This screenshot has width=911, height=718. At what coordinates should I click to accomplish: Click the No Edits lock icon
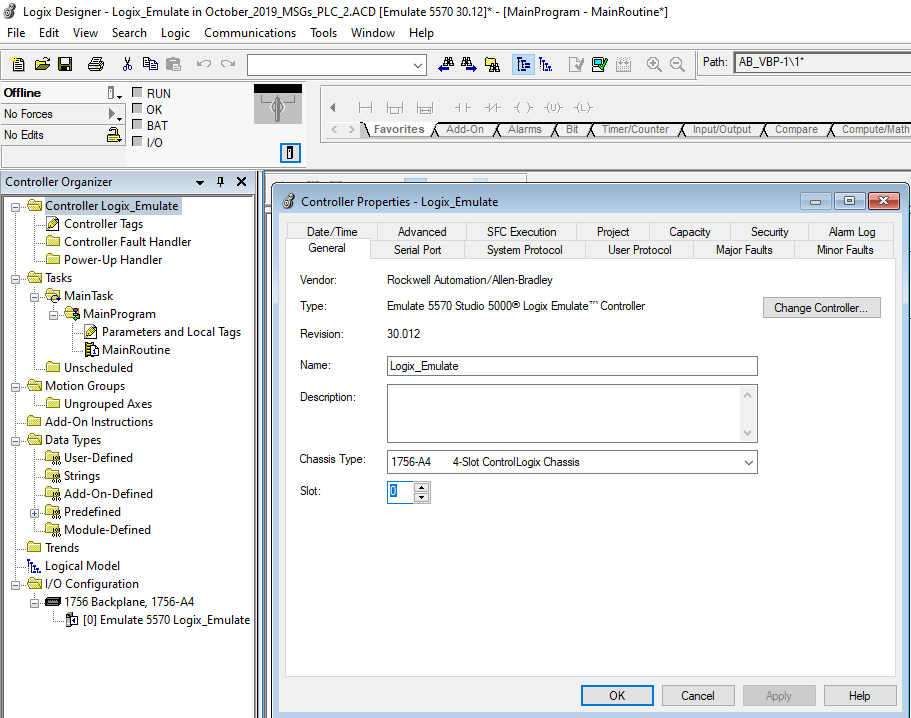pyautogui.click(x=114, y=135)
